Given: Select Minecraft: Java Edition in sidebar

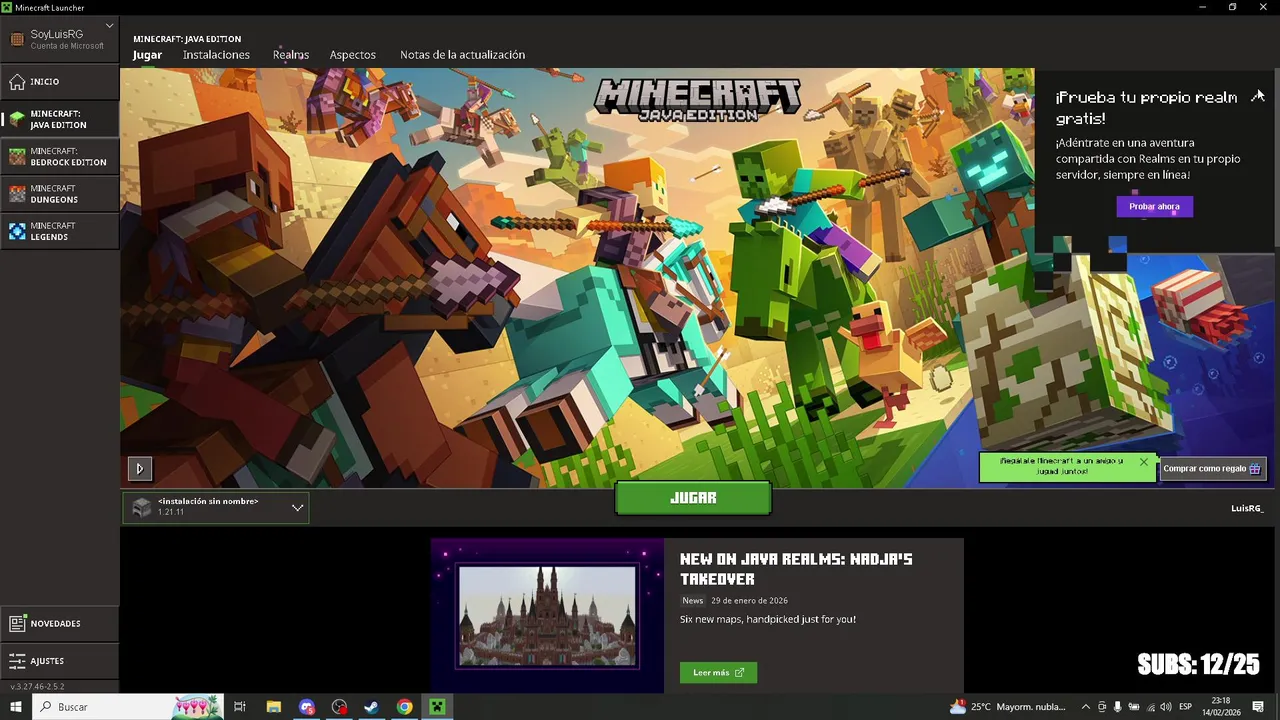Looking at the screenshot, I should (59, 119).
